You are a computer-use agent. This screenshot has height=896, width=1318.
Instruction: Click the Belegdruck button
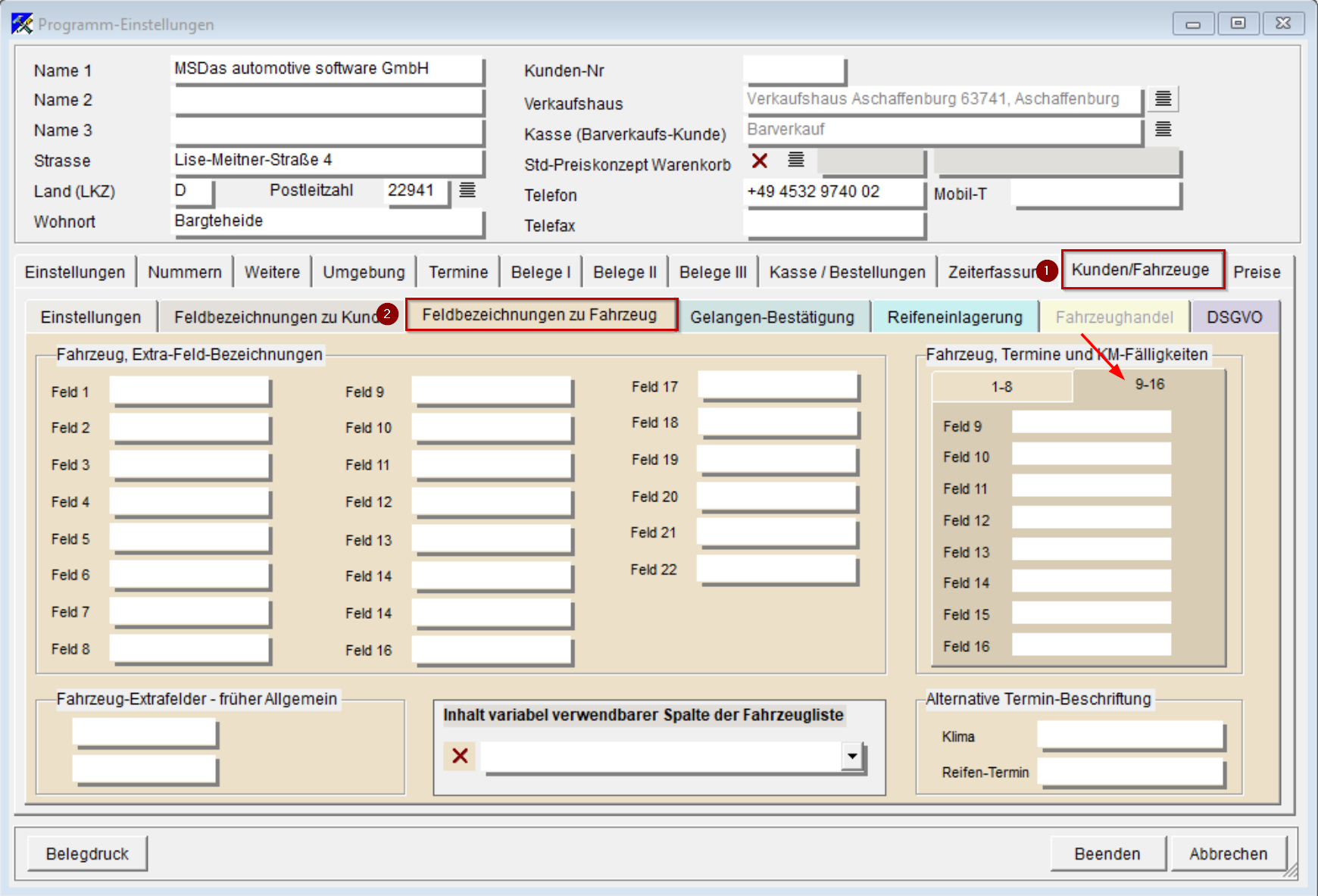pos(87,854)
